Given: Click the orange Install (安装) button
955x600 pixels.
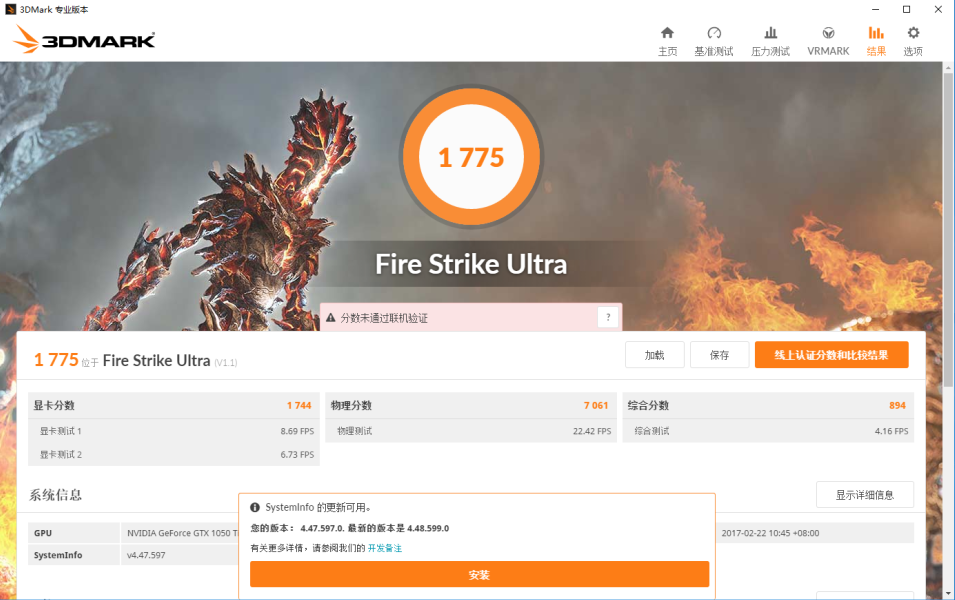Looking at the screenshot, I should click(479, 574).
